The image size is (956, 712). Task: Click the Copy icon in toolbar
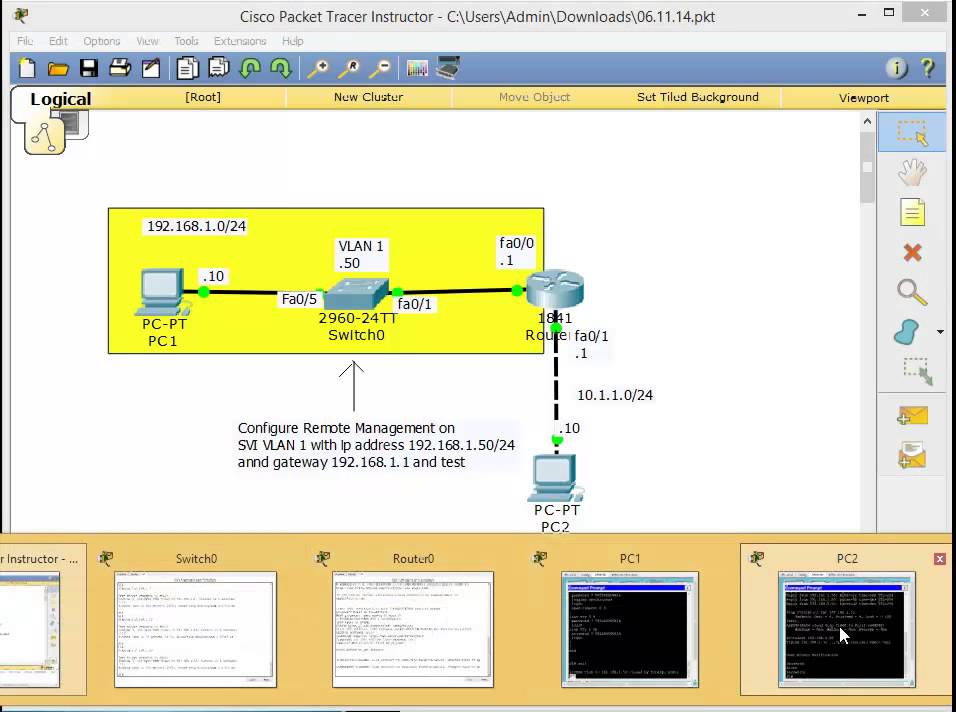(x=188, y=68)
